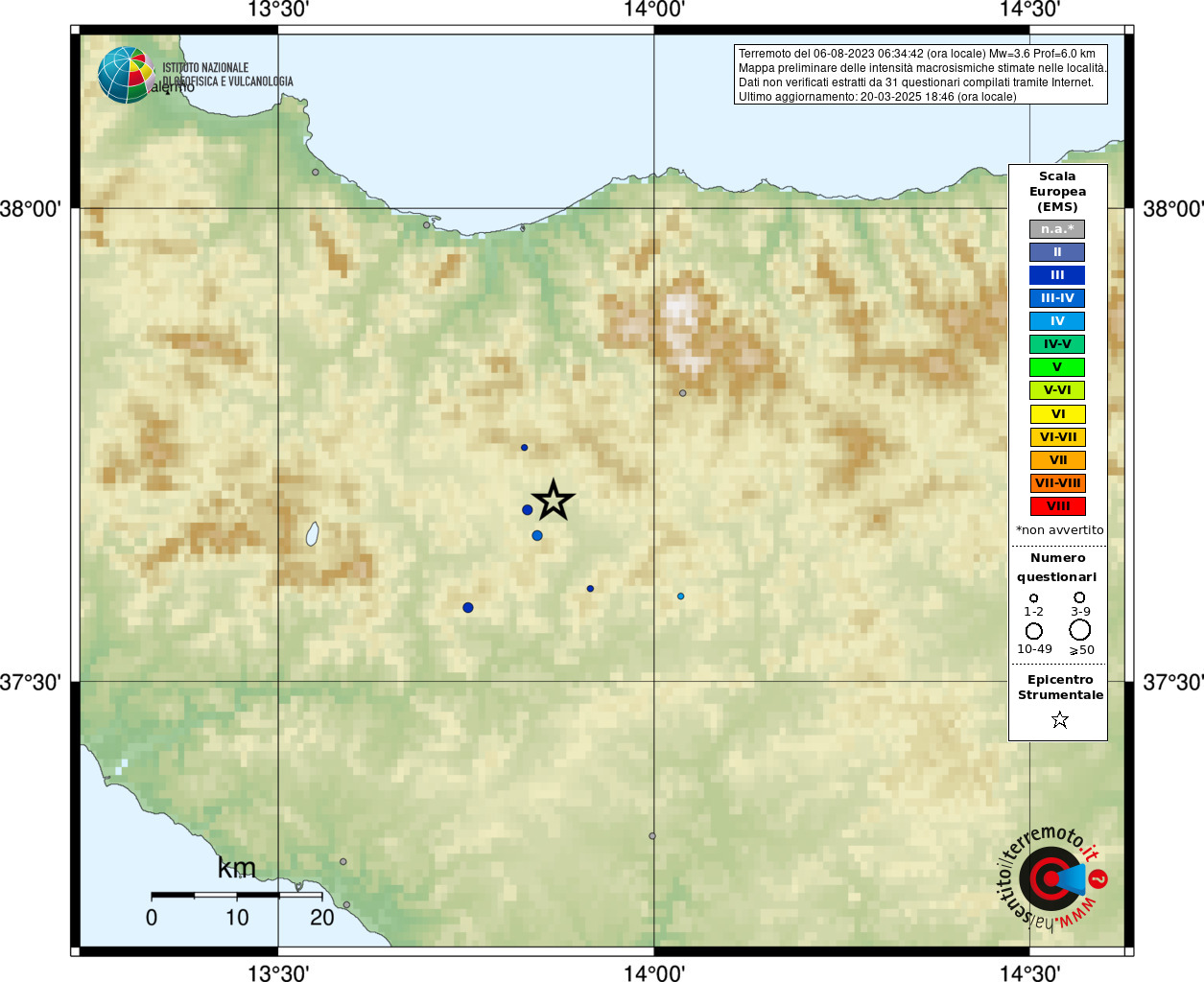Image resolution: width=1204 pixels, height=982 pixels.
Task: Click the grey n.a.* legend swatch
Action: pyautogui.click(x=1057, y=229)
